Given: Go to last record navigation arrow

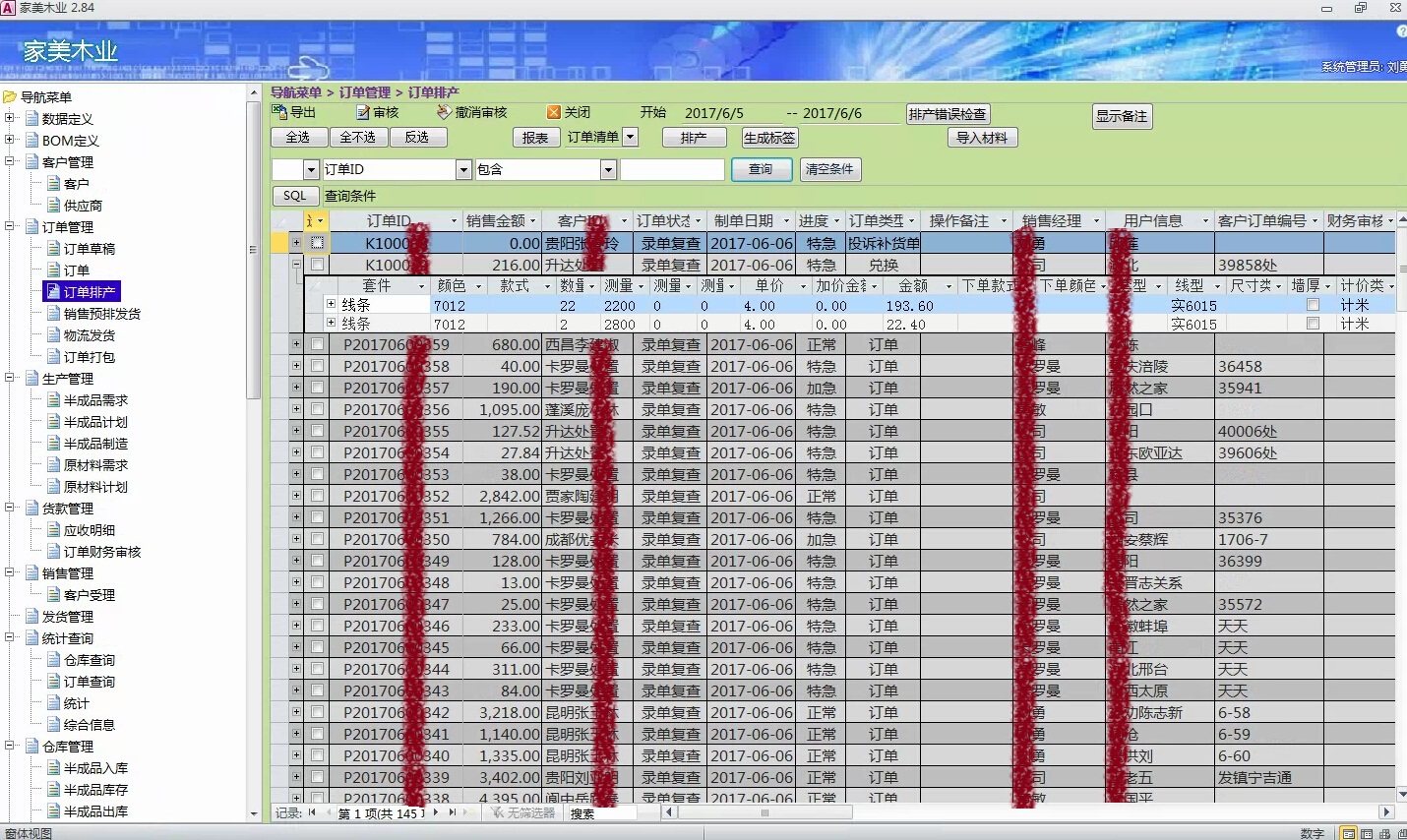Looking at the screenshot, I should (452, 813).
